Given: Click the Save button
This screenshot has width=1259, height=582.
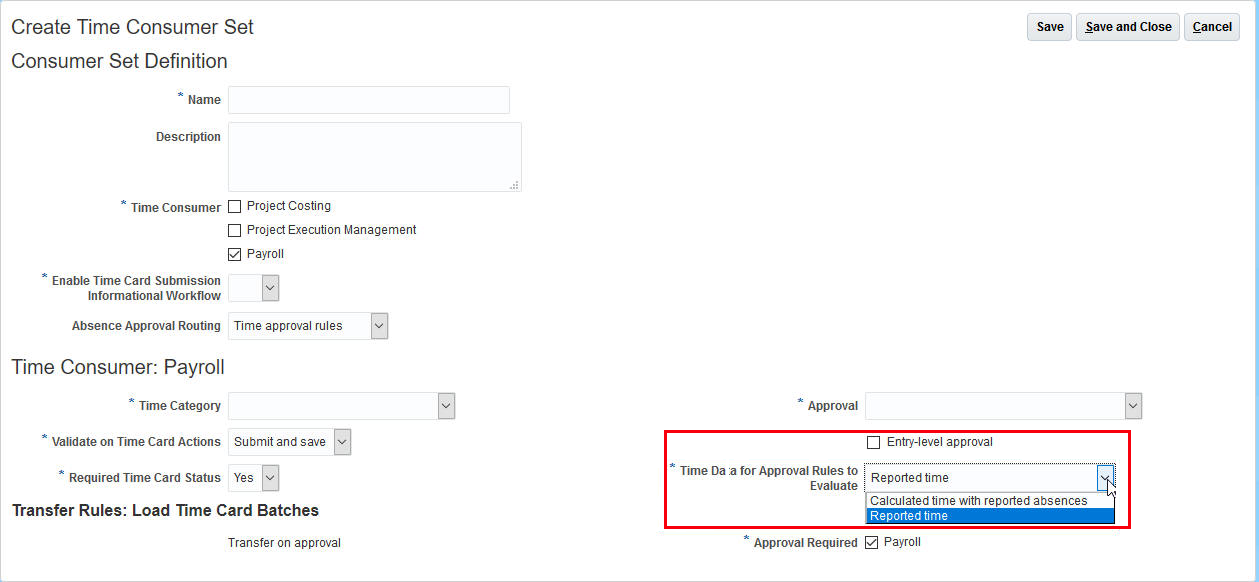Looking at the screenshot, I should point(1049,27).
